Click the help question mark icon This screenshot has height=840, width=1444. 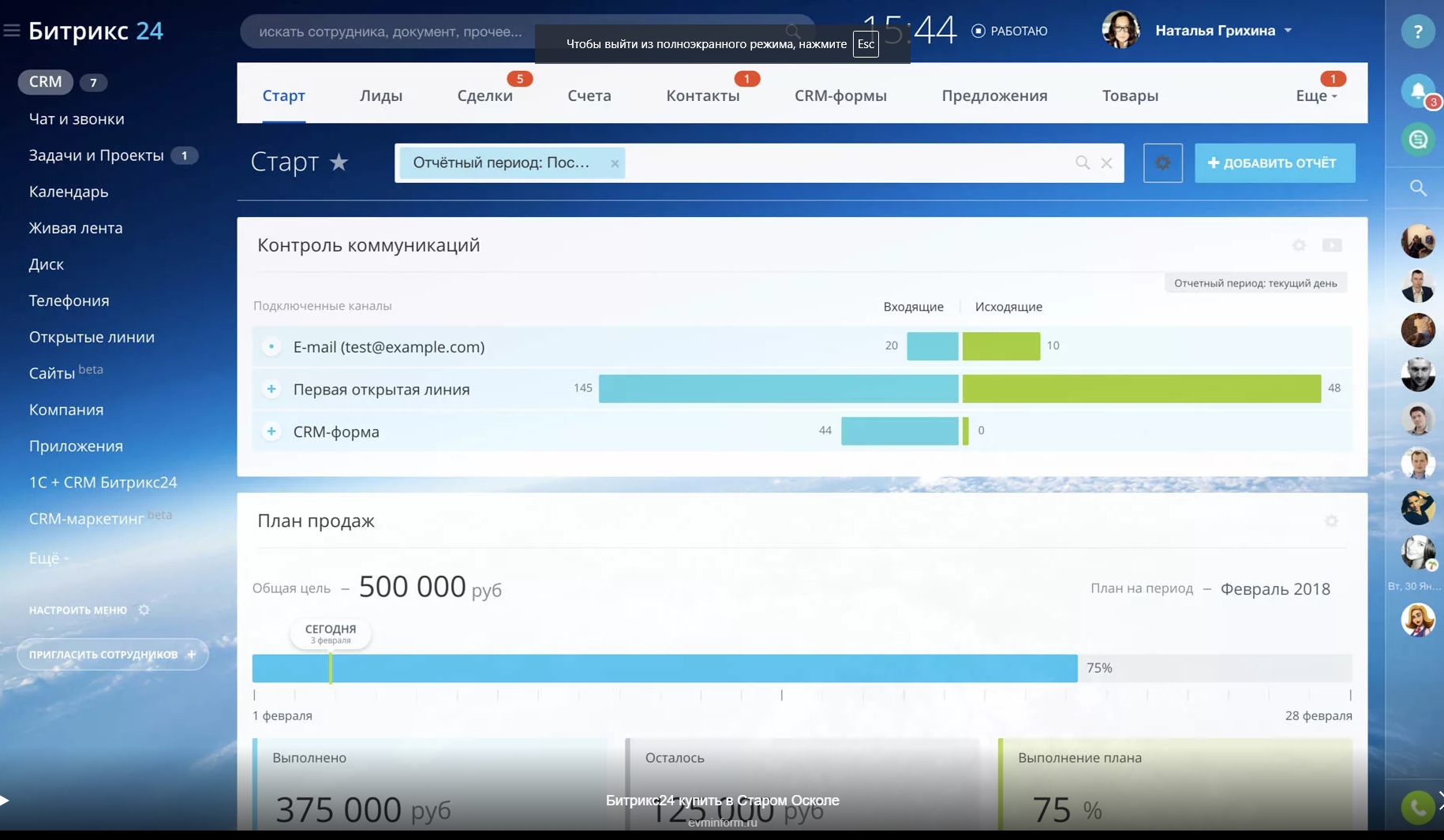coord(1417,32)
